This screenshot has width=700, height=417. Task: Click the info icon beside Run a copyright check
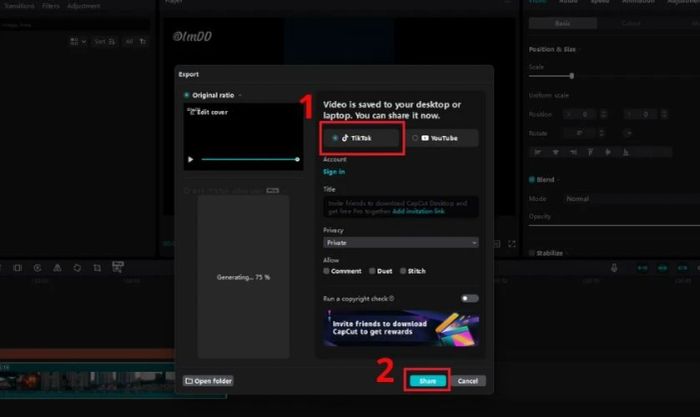392,298
